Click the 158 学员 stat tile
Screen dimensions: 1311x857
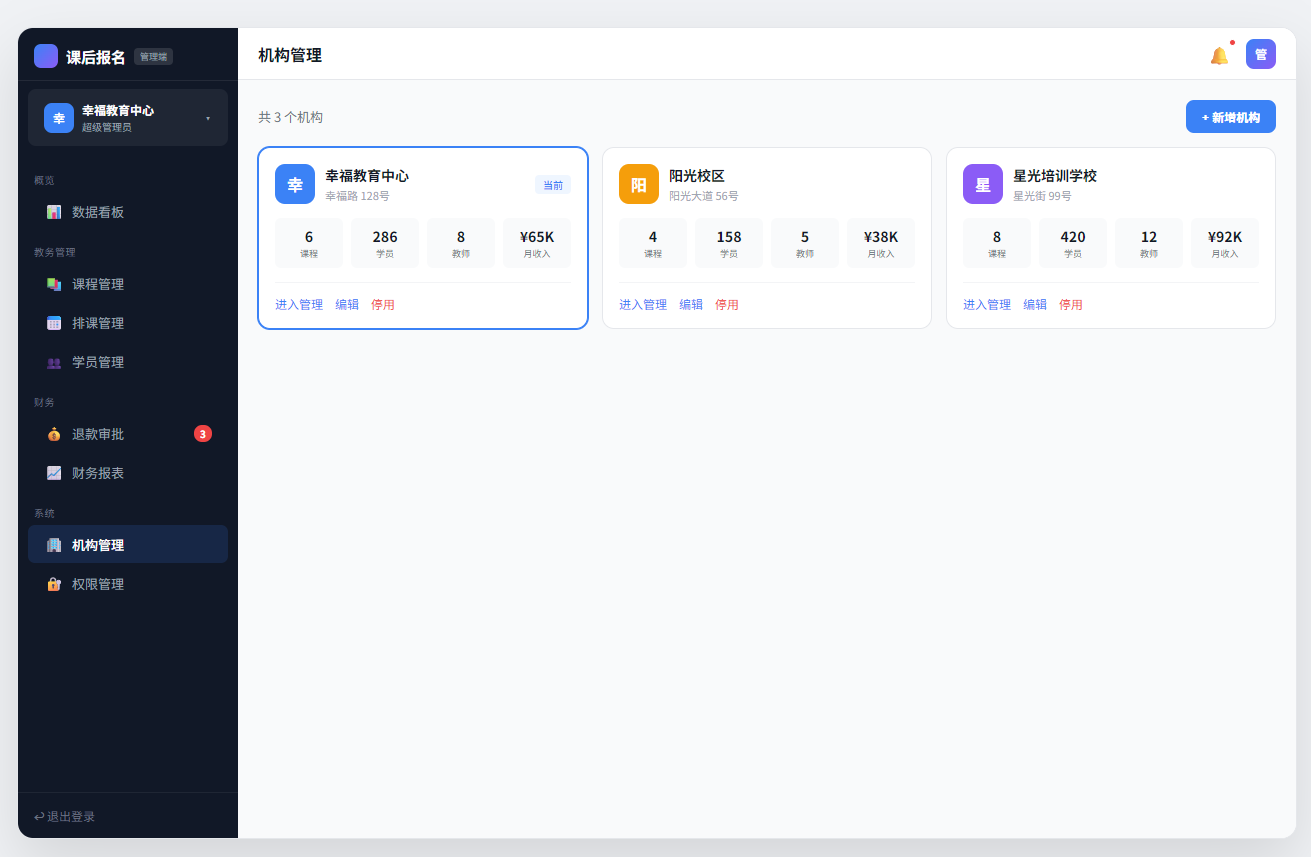pos(729,243)
